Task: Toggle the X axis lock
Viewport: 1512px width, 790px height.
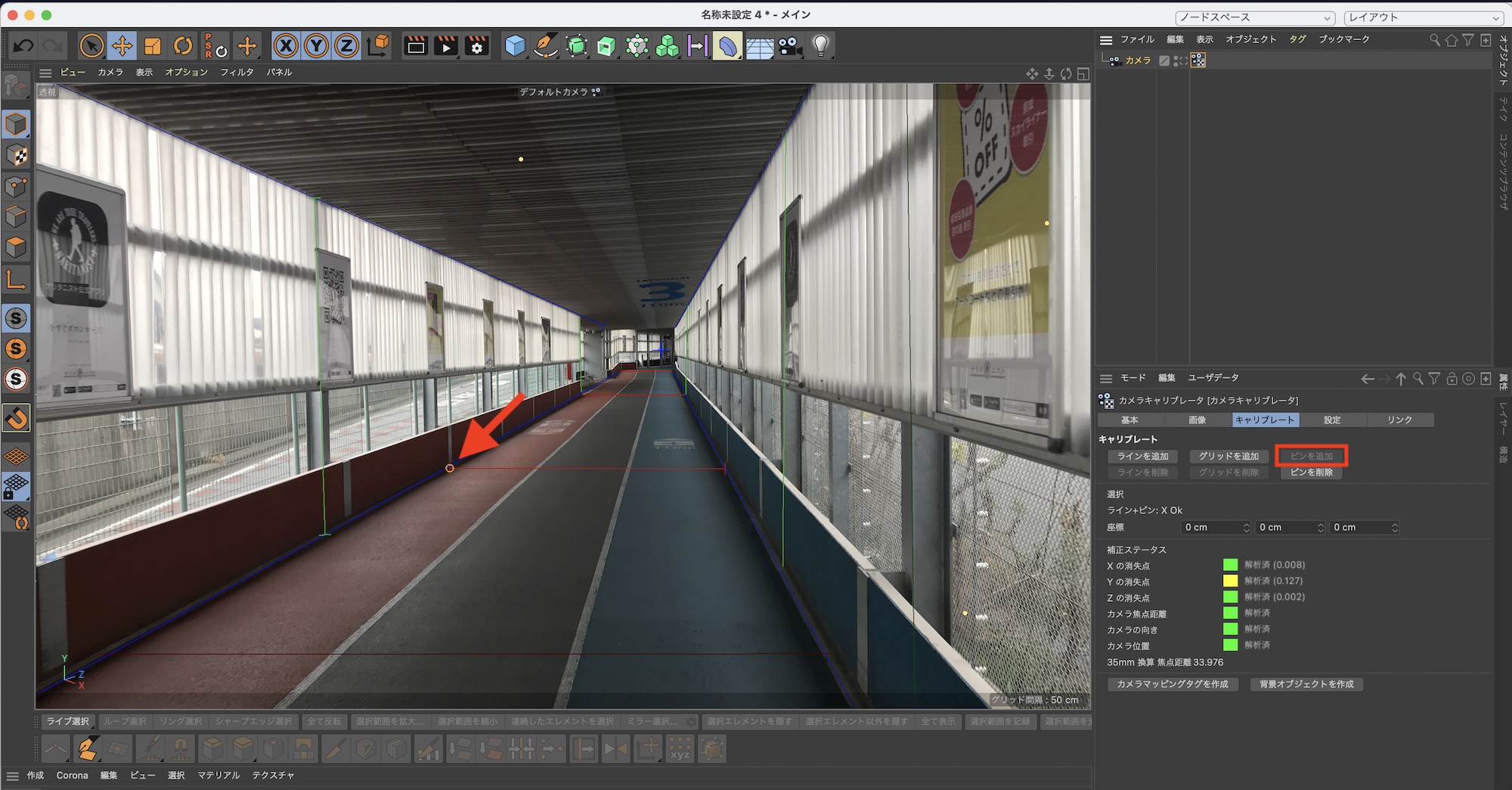Action: [x=286, y=46]
